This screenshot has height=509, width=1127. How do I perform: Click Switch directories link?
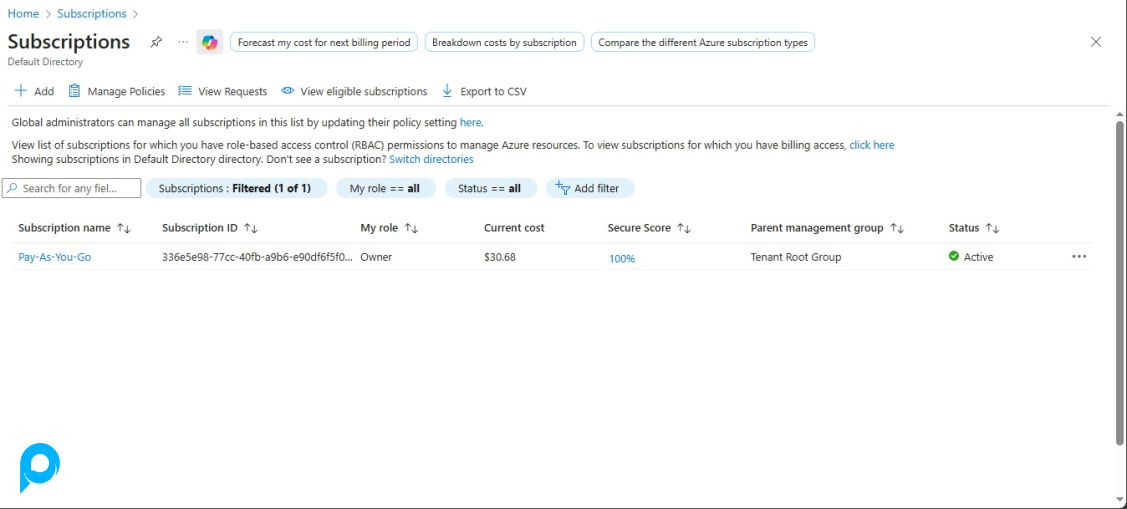431,159
